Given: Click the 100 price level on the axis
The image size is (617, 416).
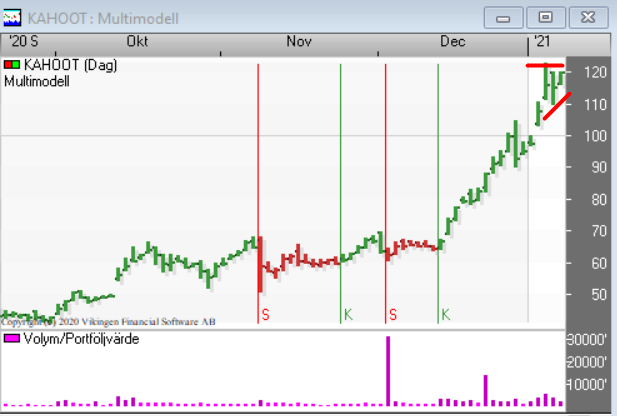Looking at the screenshot, I should coord(596,135).
